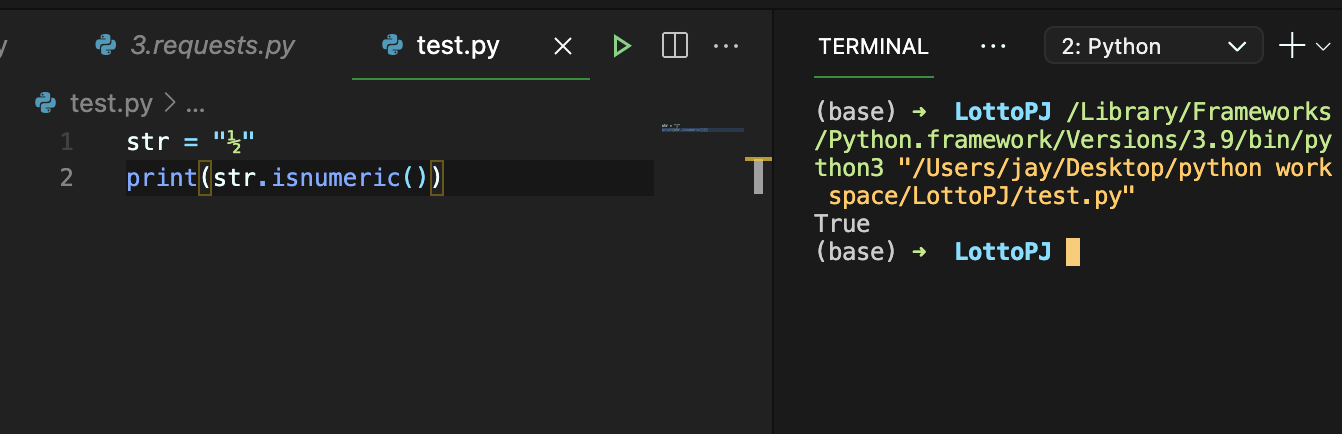Click the terminal prompt cursor
1342x434 pixels.
tap(1072, 252)
